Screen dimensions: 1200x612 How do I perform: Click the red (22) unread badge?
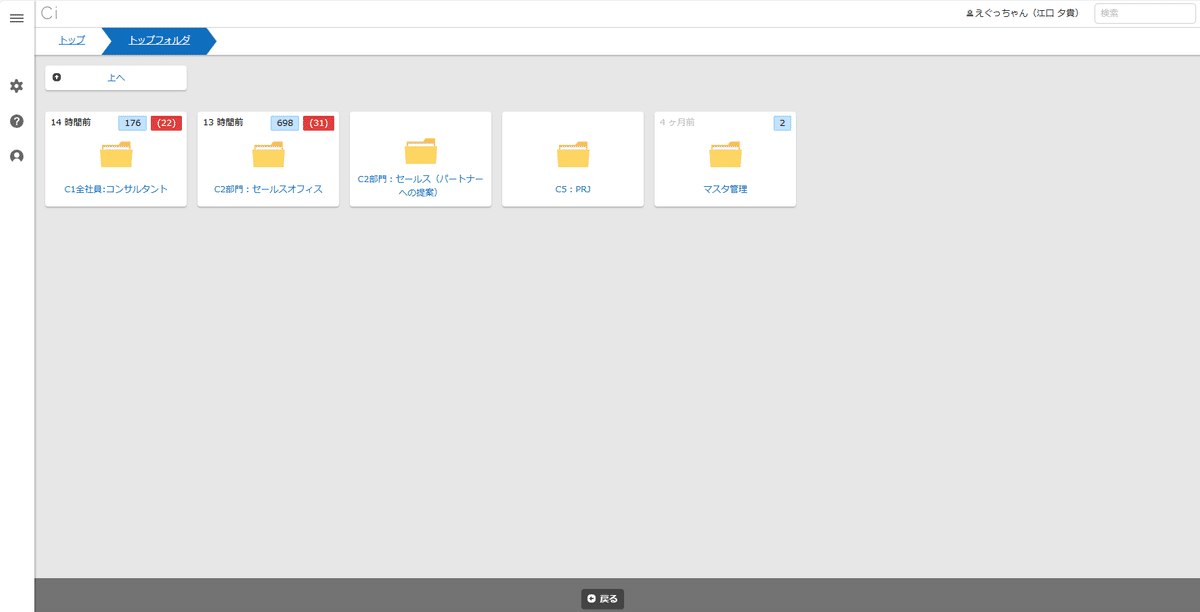pos(167,123)
